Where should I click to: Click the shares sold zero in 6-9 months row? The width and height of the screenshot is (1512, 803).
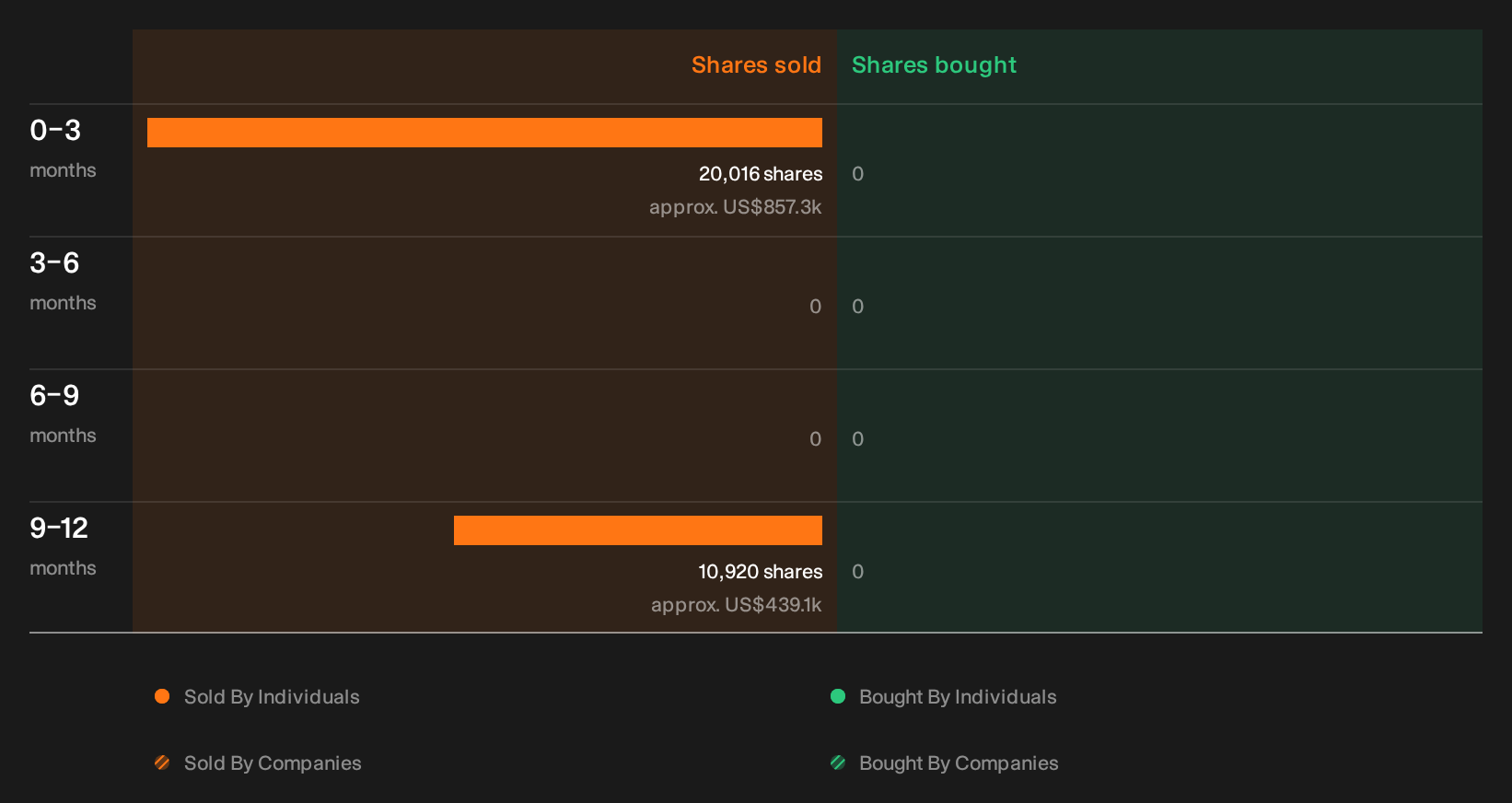pos(815,439)
